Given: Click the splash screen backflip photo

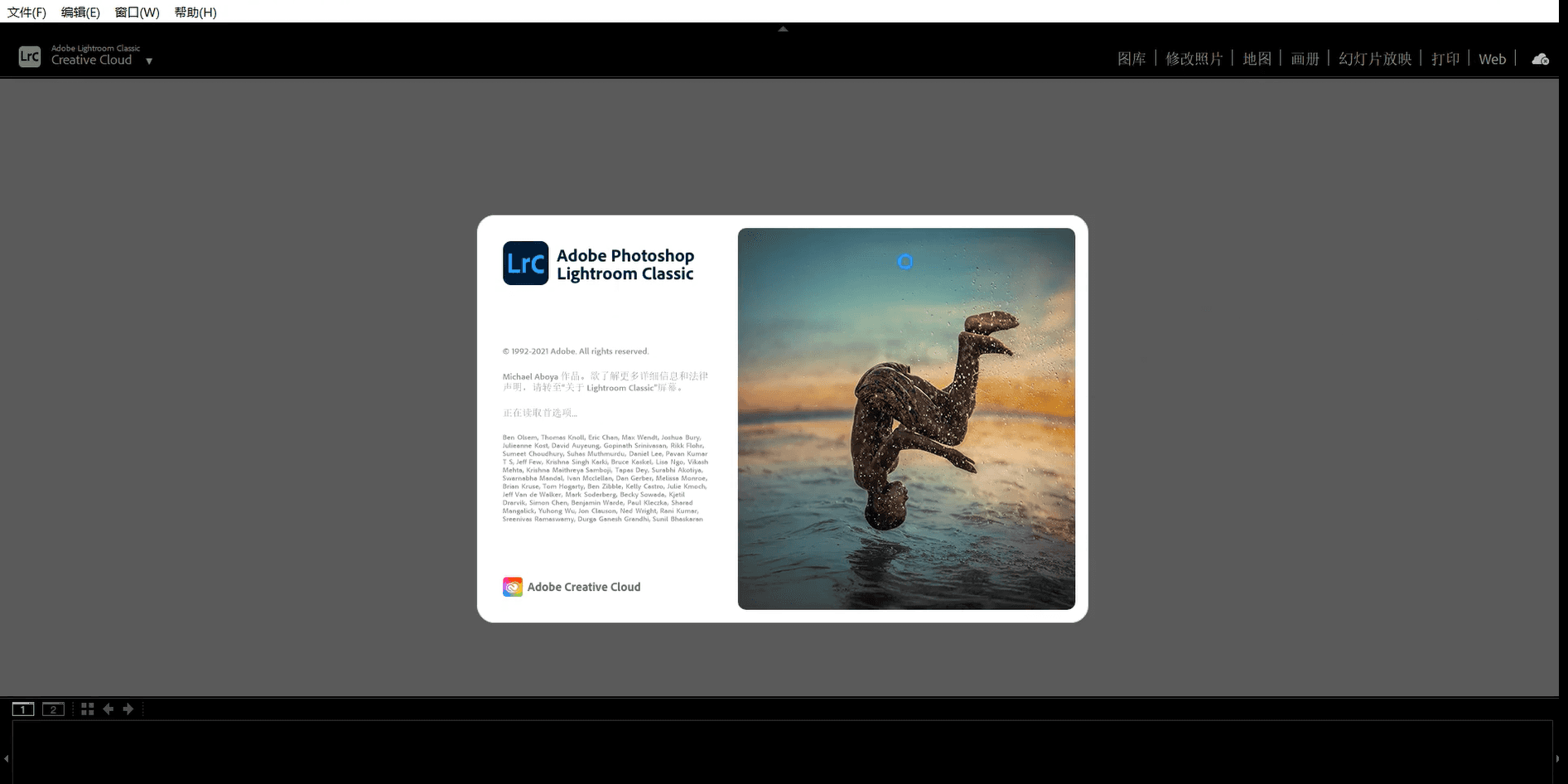Looking at the screenshot, I should coord(906,419).
